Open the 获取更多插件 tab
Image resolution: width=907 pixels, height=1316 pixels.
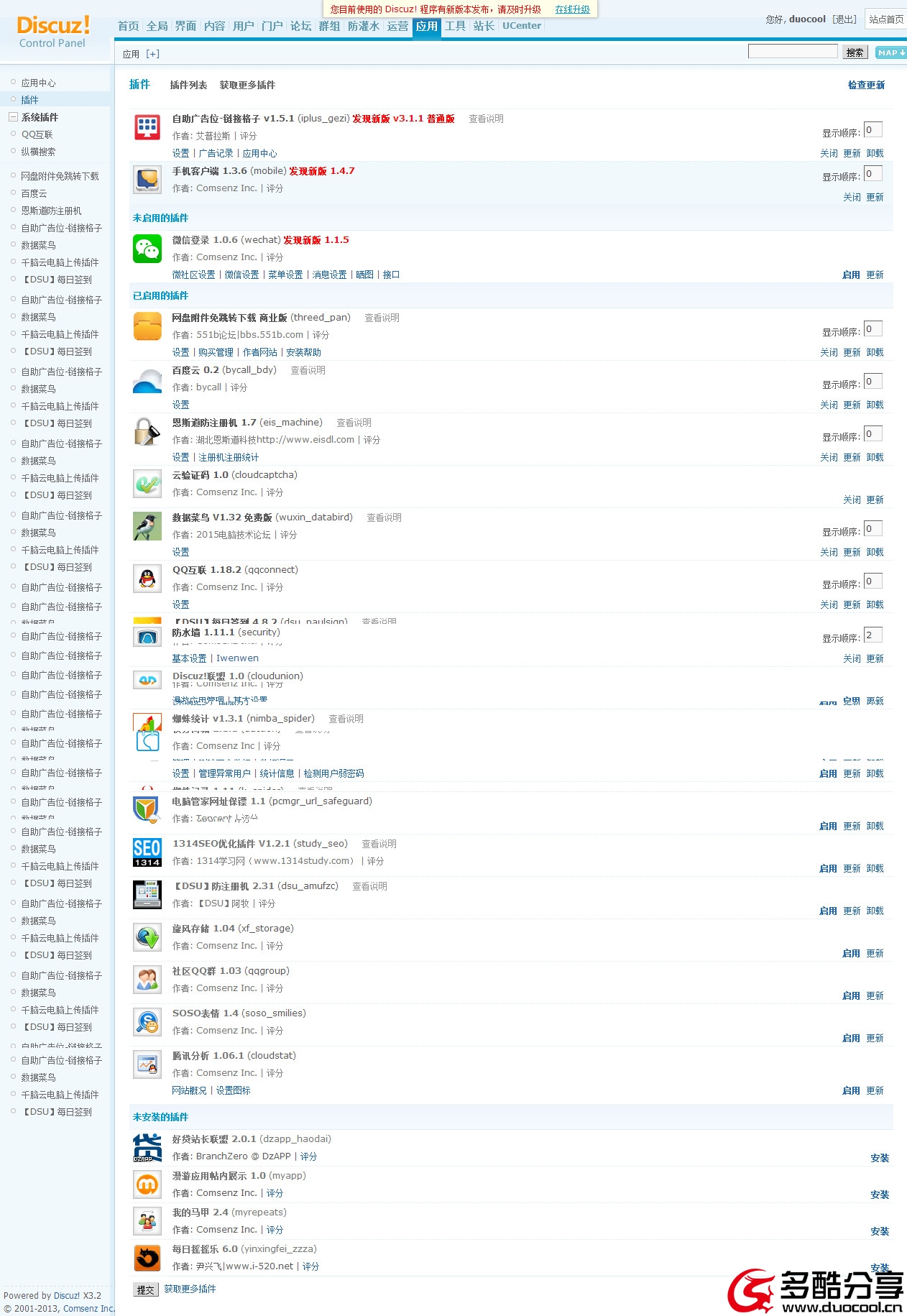(x=247, y=85)
